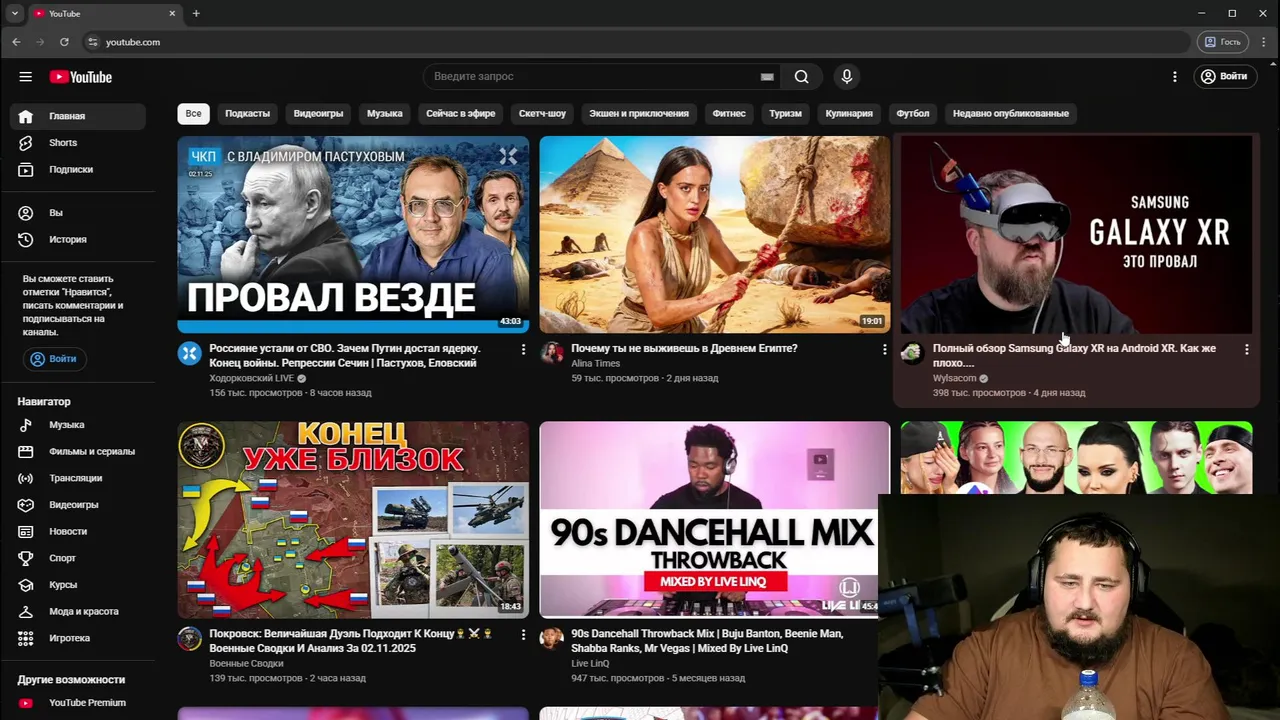Screen dimensions: 1280x720
Task: Open Спорт in sidebar
Action: (78, 558)
